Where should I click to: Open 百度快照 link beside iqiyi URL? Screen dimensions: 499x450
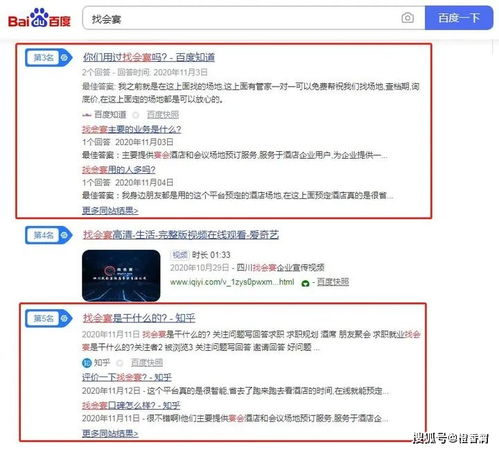[x=333, y=282]
